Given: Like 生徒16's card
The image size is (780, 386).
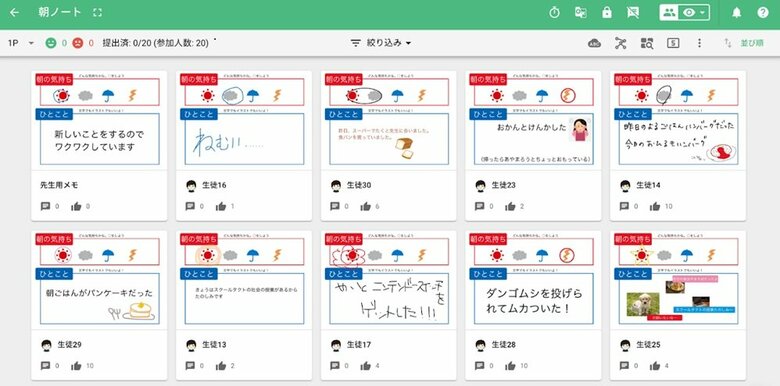Looking at the screenshot, I should pyautogui.click(x=221, y=206).
